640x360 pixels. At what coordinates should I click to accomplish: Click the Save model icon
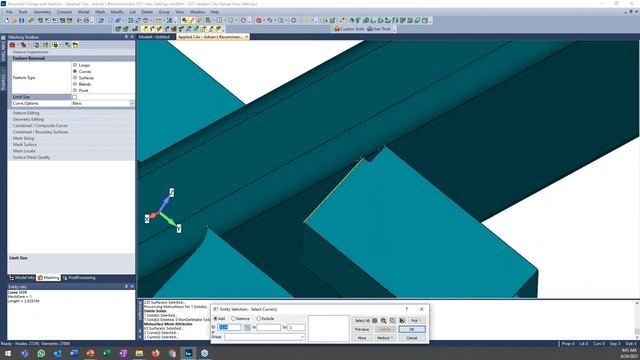[22, 20]
